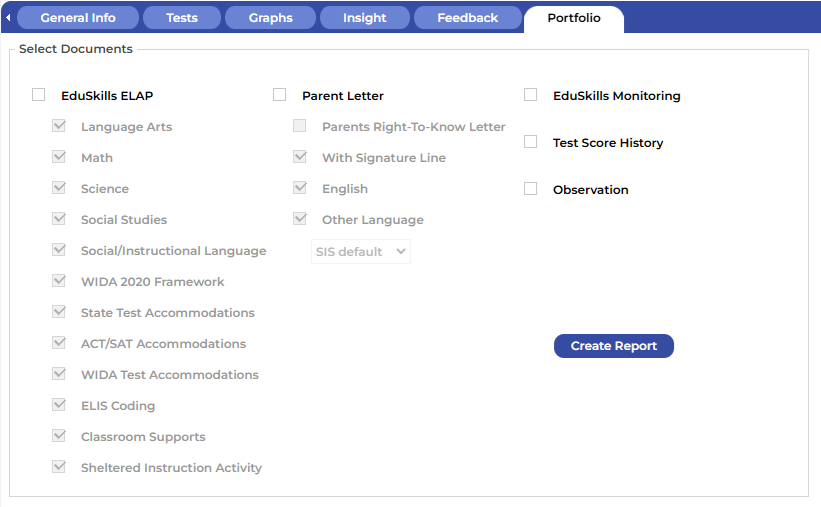Toggle the Other Language checkbox
This screenshot has height=507, width=821.
point(300,220)
